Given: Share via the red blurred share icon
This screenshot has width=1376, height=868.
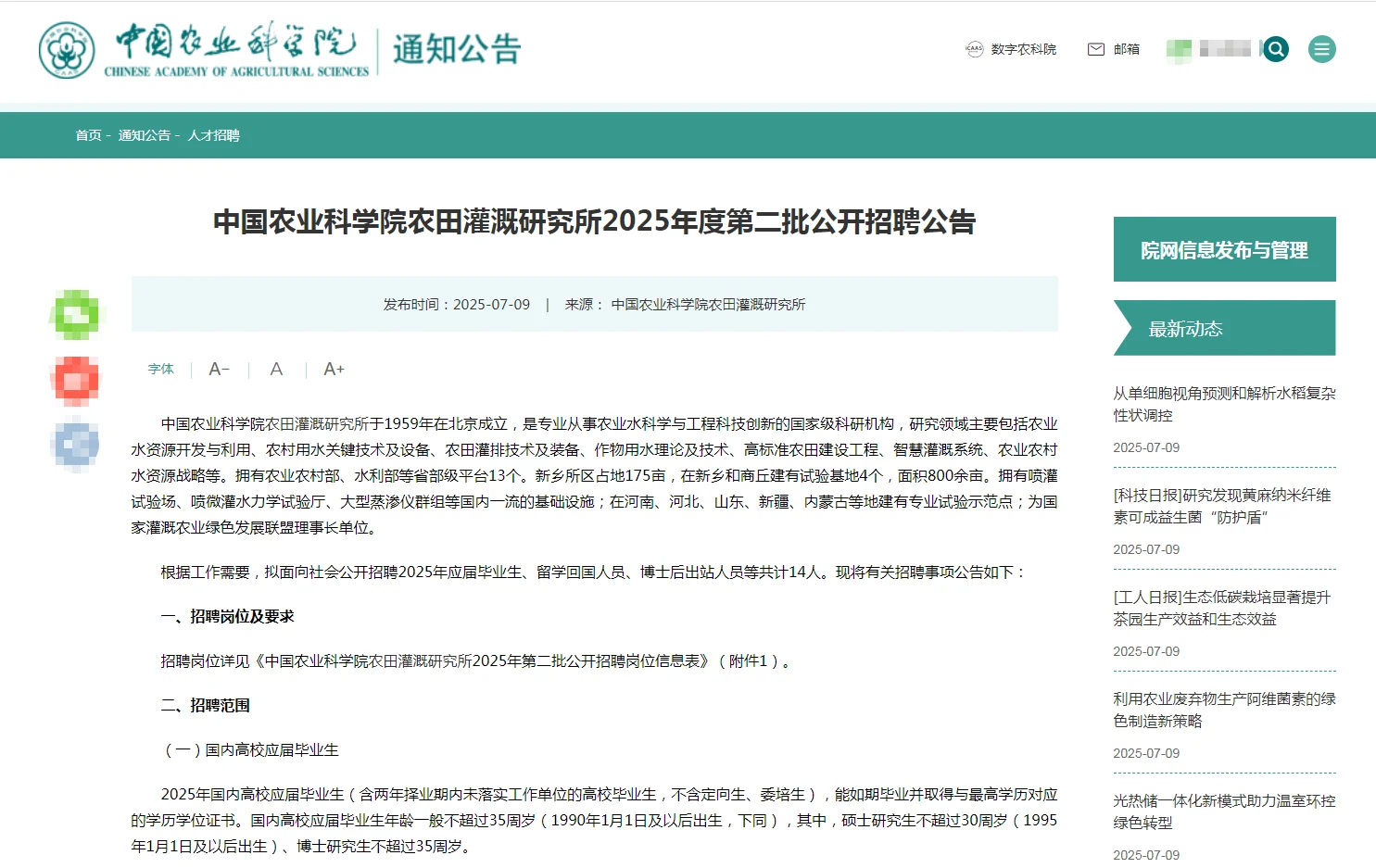Looking at the screenshot, I should [77, 381].
